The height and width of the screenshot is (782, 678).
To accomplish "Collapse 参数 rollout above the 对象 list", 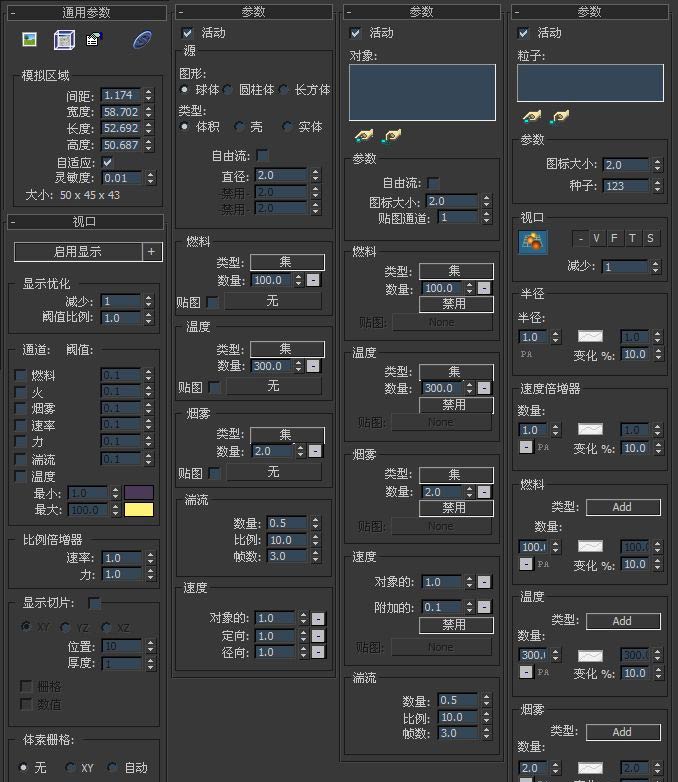I will click(x=422, y=12).
